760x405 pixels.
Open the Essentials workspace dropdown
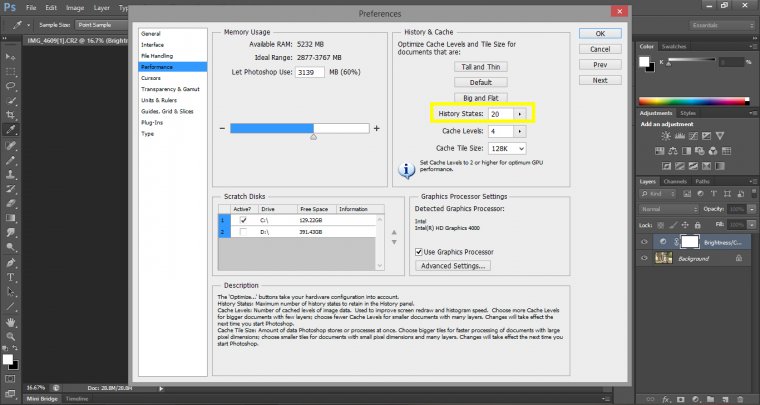(x=722, y=25)
